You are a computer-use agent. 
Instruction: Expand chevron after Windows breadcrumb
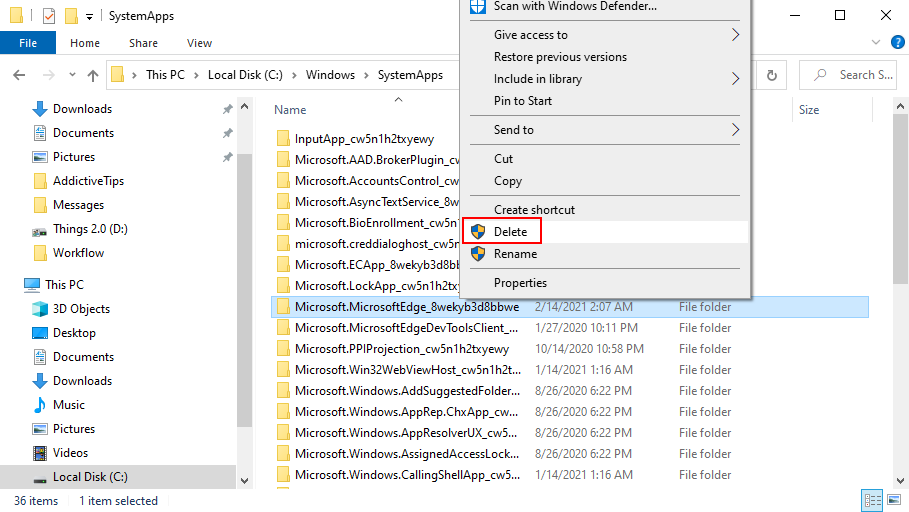tap(366, 75)
